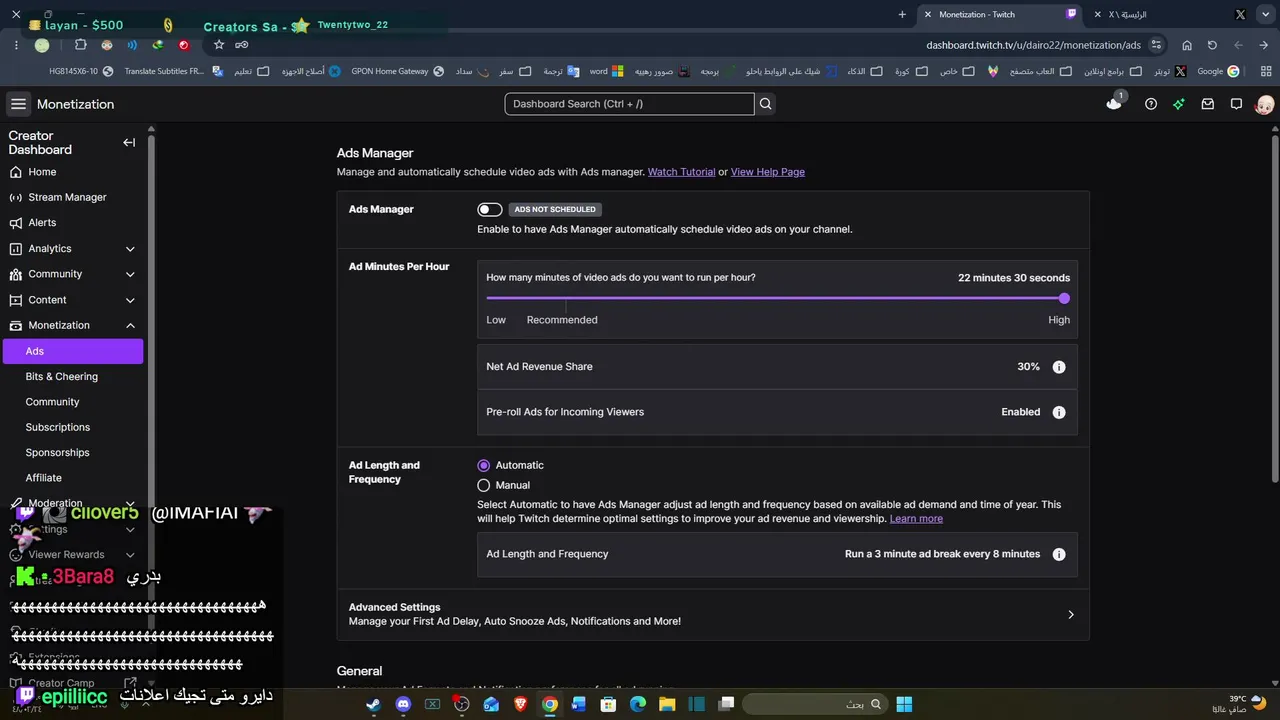Open the View Help Page link
Image resolution: width=1280 pixels, height=720 pixels.
click(x=768, y=172)
